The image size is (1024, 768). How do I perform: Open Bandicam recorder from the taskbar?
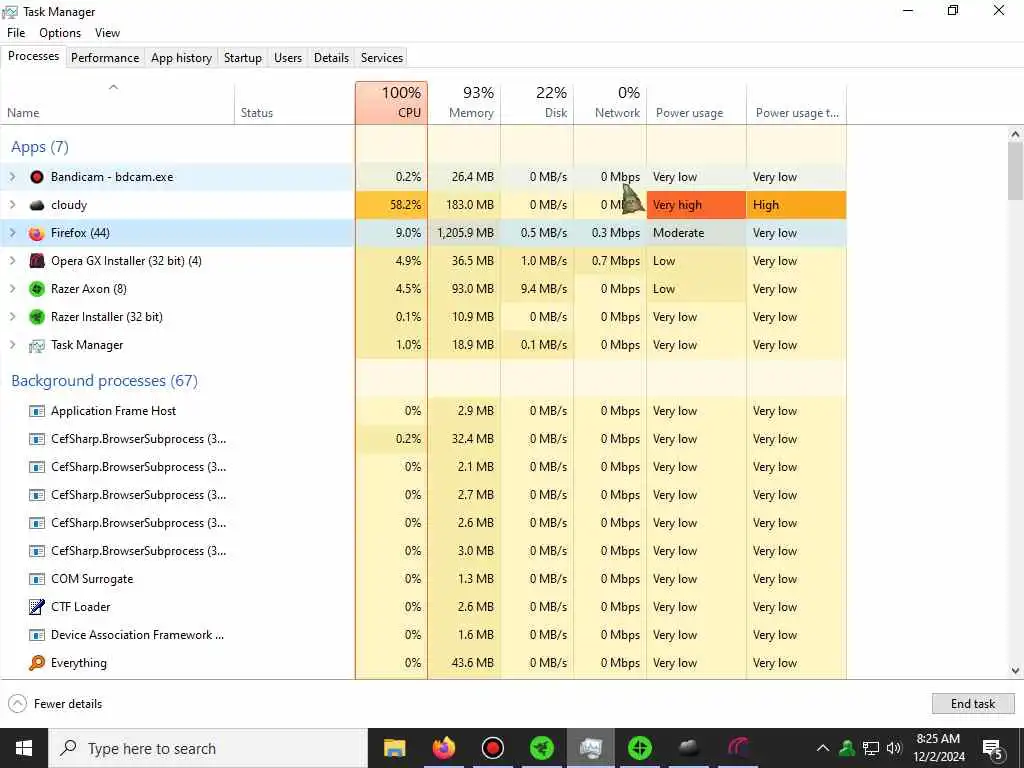tap(492, 748)
